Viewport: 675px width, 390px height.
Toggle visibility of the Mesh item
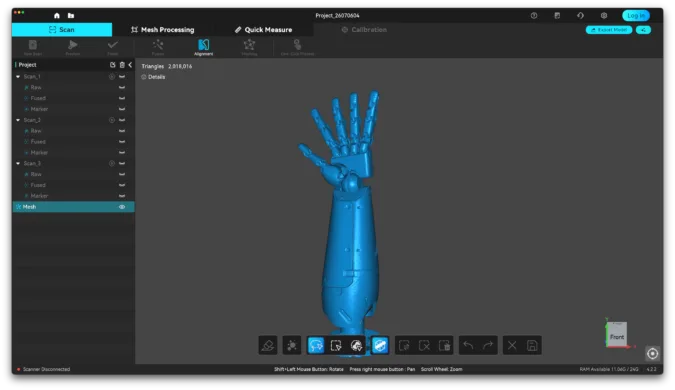pyautogui.click(x=122, y=207)
